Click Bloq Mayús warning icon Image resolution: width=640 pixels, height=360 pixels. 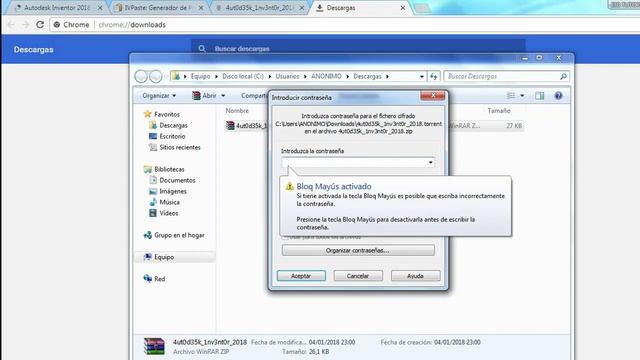coord(290,187)
